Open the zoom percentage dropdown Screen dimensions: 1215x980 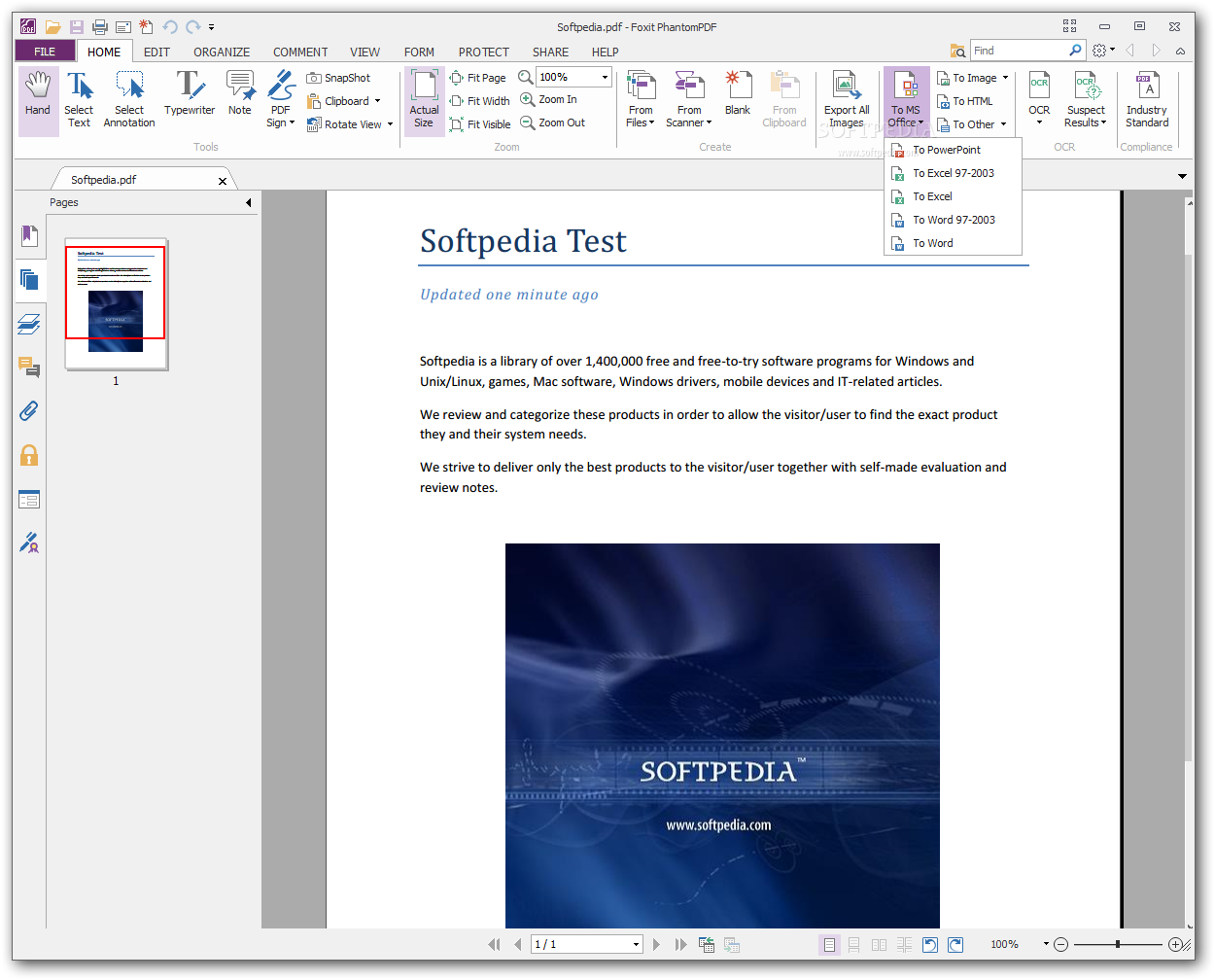[605, 77]
